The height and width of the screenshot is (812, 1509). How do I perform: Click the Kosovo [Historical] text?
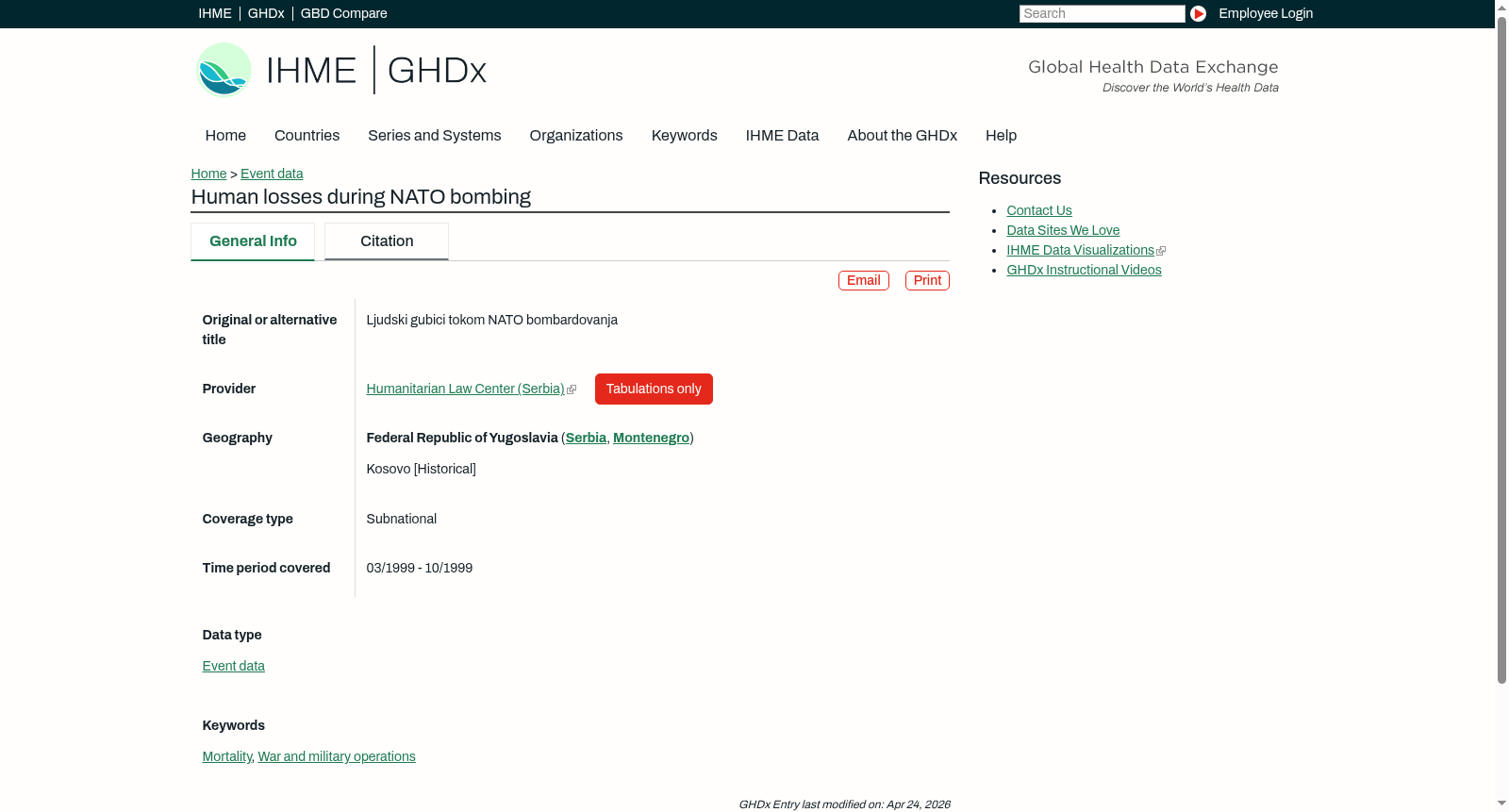click(422, 470)
